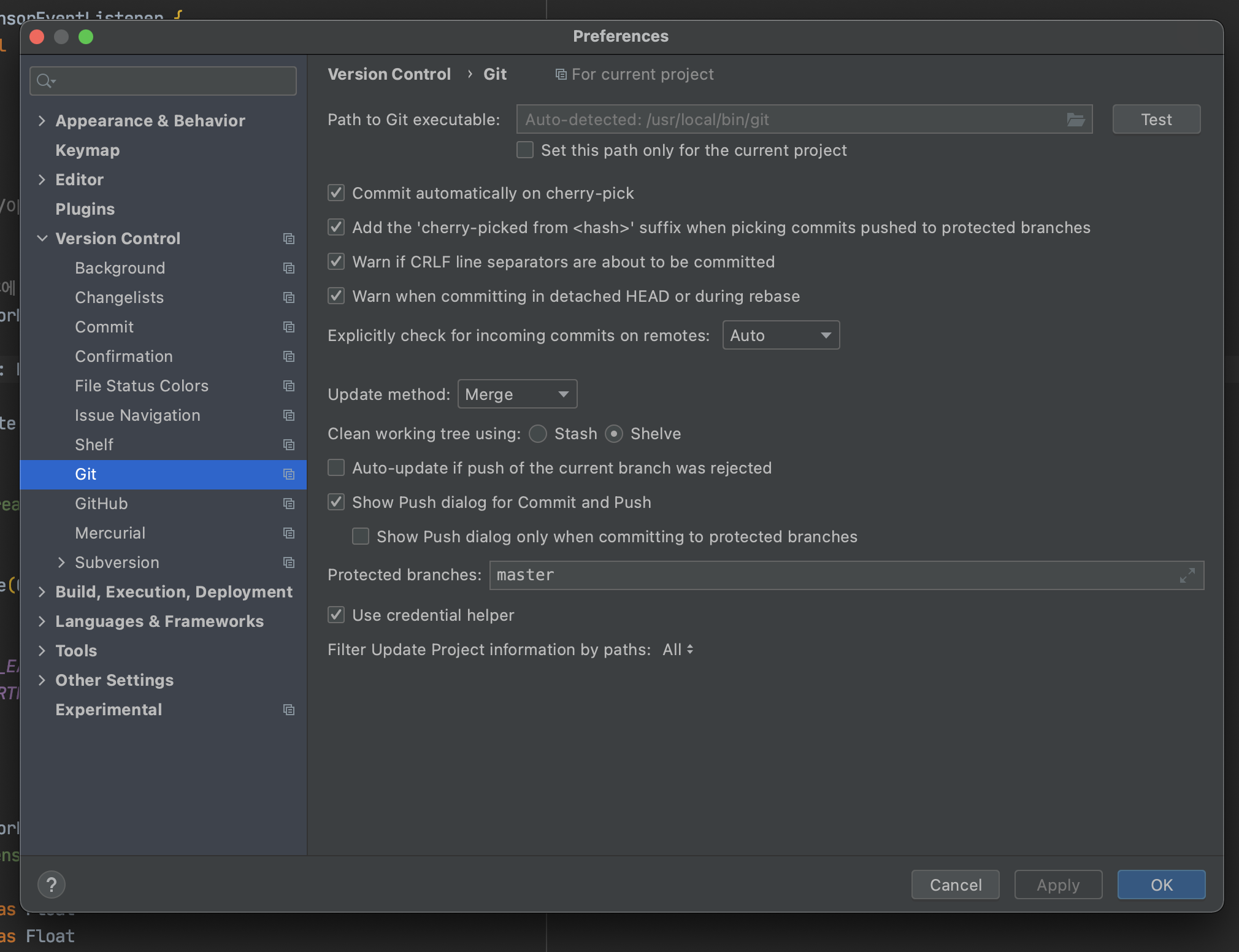The width and height of the screenshot is (1239, 952).
Task: Click the project-level icon next to GitHub
Action: pyautogui.click(x=289, y=504)
